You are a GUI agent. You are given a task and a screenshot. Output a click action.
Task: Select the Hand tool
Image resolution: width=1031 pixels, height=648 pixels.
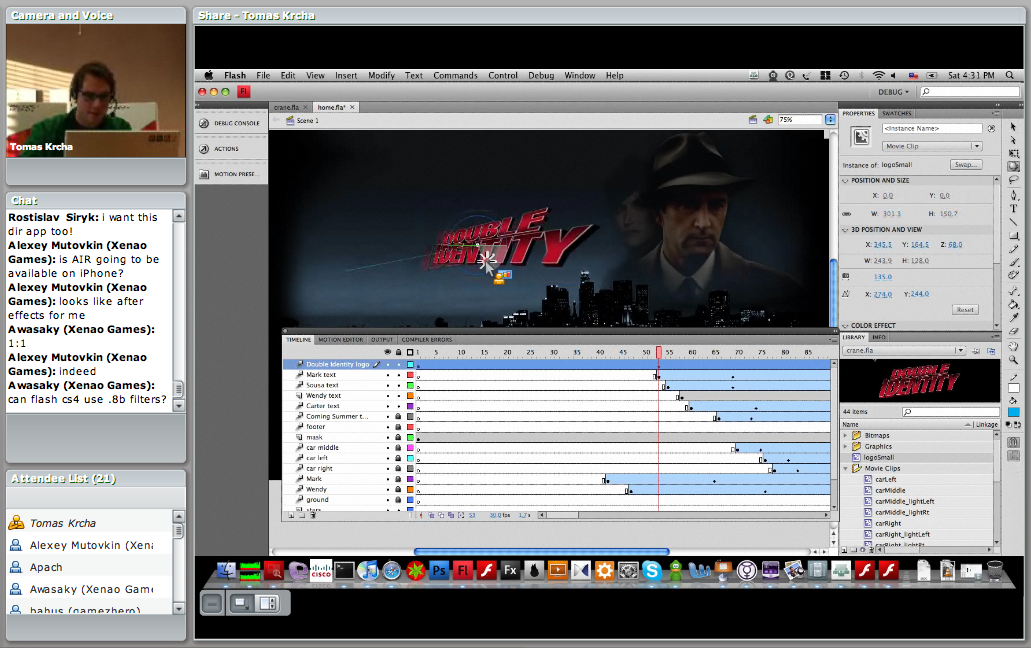click(1013, 346)
